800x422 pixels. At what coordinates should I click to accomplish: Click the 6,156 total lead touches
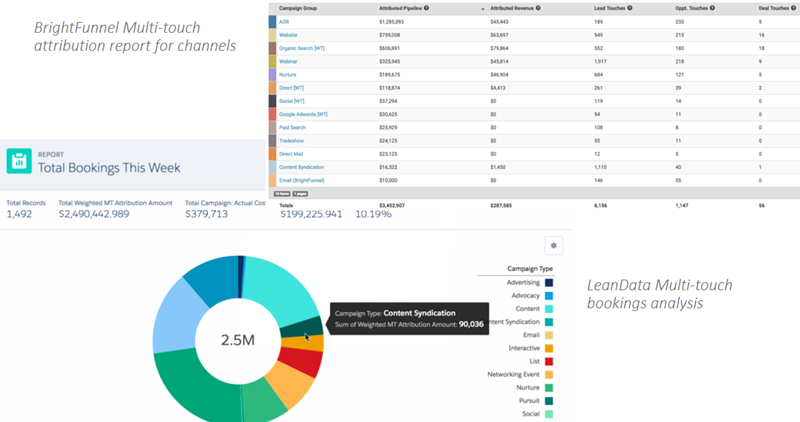[601, 206]
